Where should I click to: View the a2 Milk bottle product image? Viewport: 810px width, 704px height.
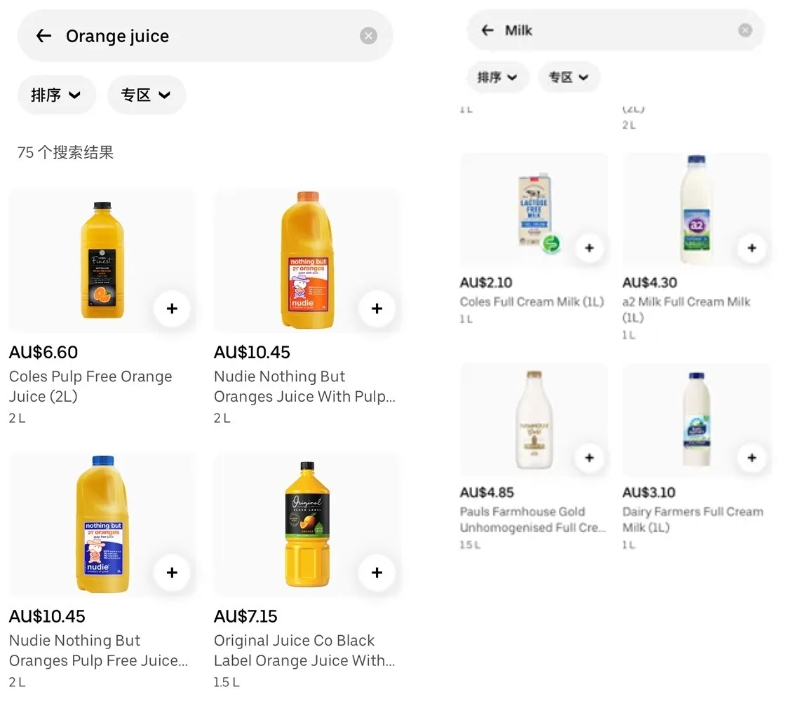[x=695, y=207]
